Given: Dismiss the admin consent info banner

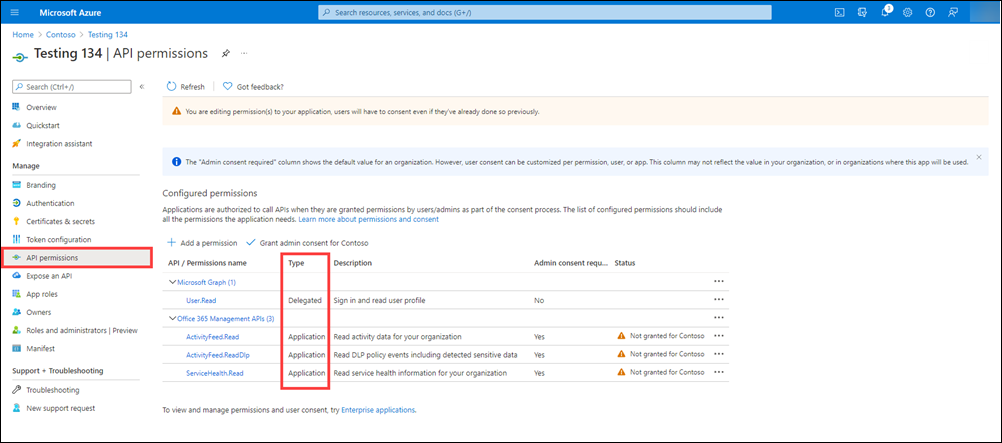Looking at the screenshot, I should point(978,157).
